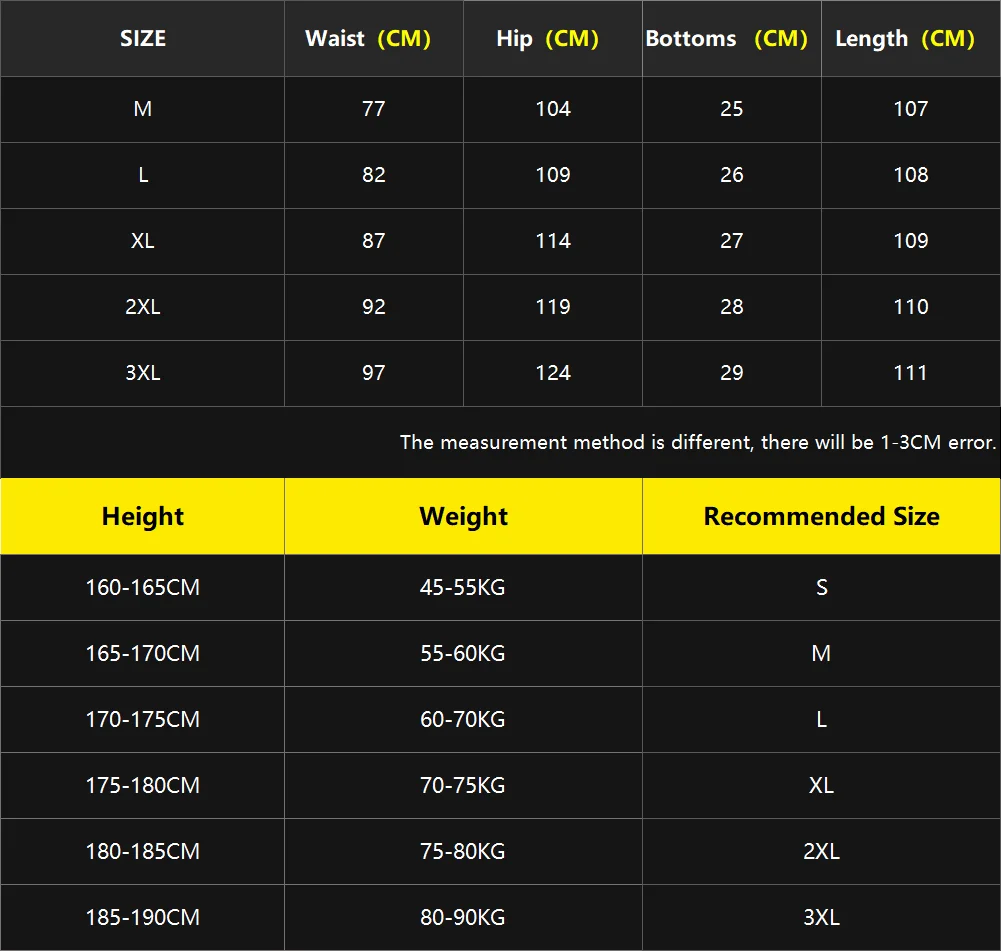Click the SIZE column header
This screenshot has height=951, width=1001.
tap(143, 38)
